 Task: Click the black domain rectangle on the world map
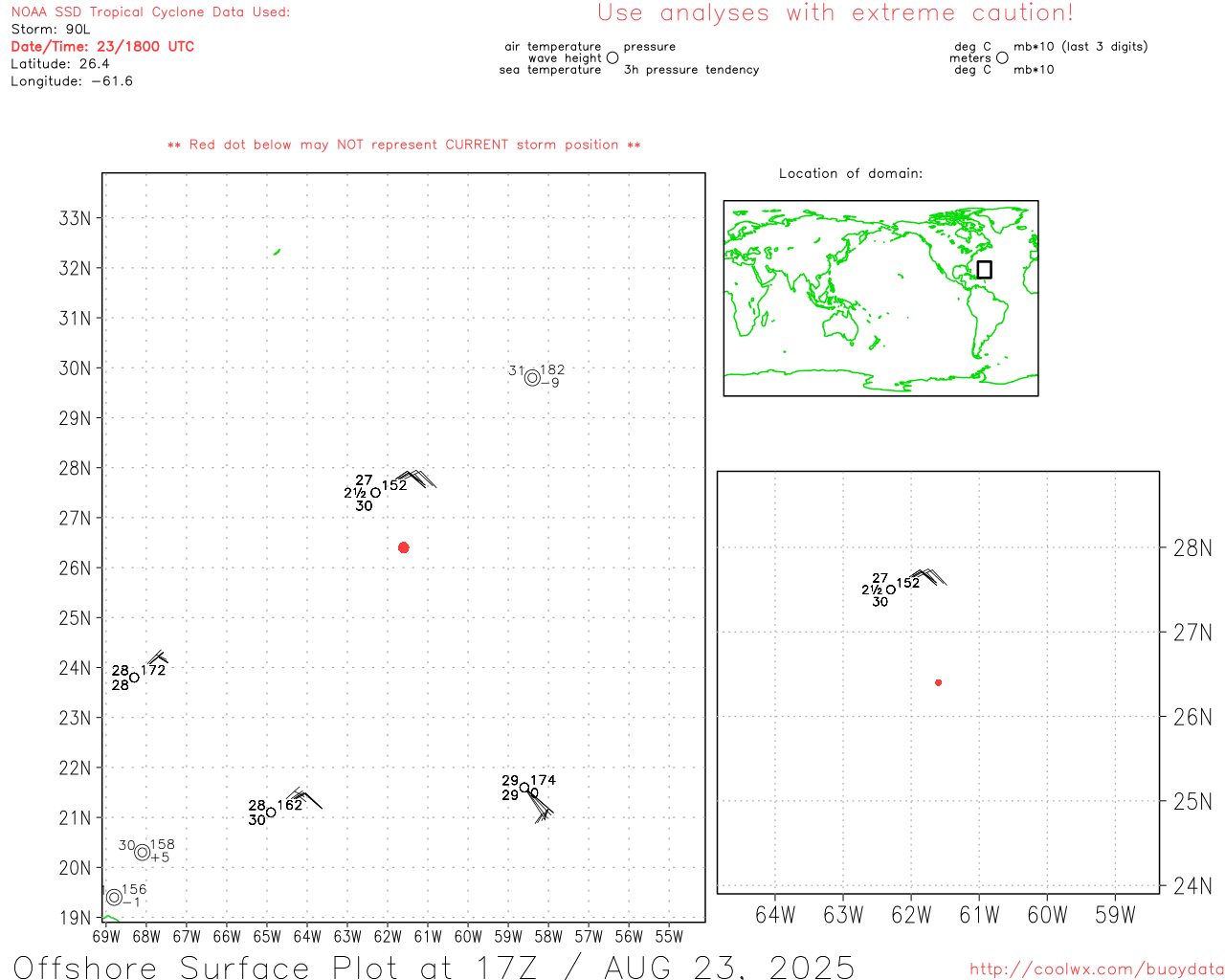point(984,270)
